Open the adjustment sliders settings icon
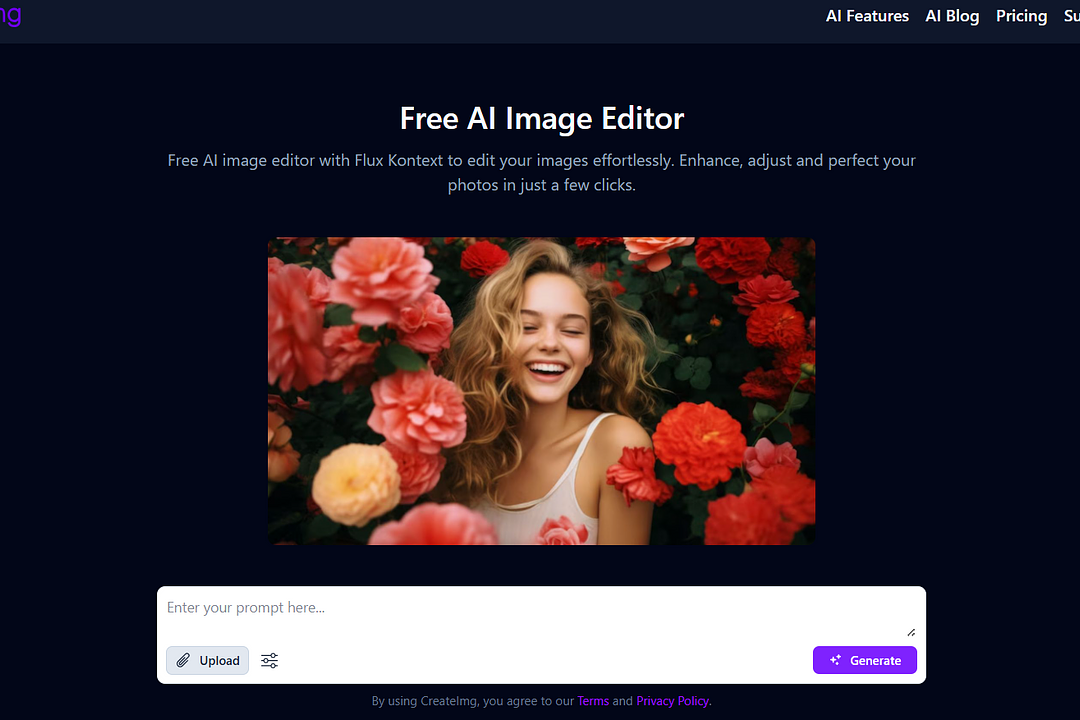The image size is (1080, 720). [x=269, y=660]
